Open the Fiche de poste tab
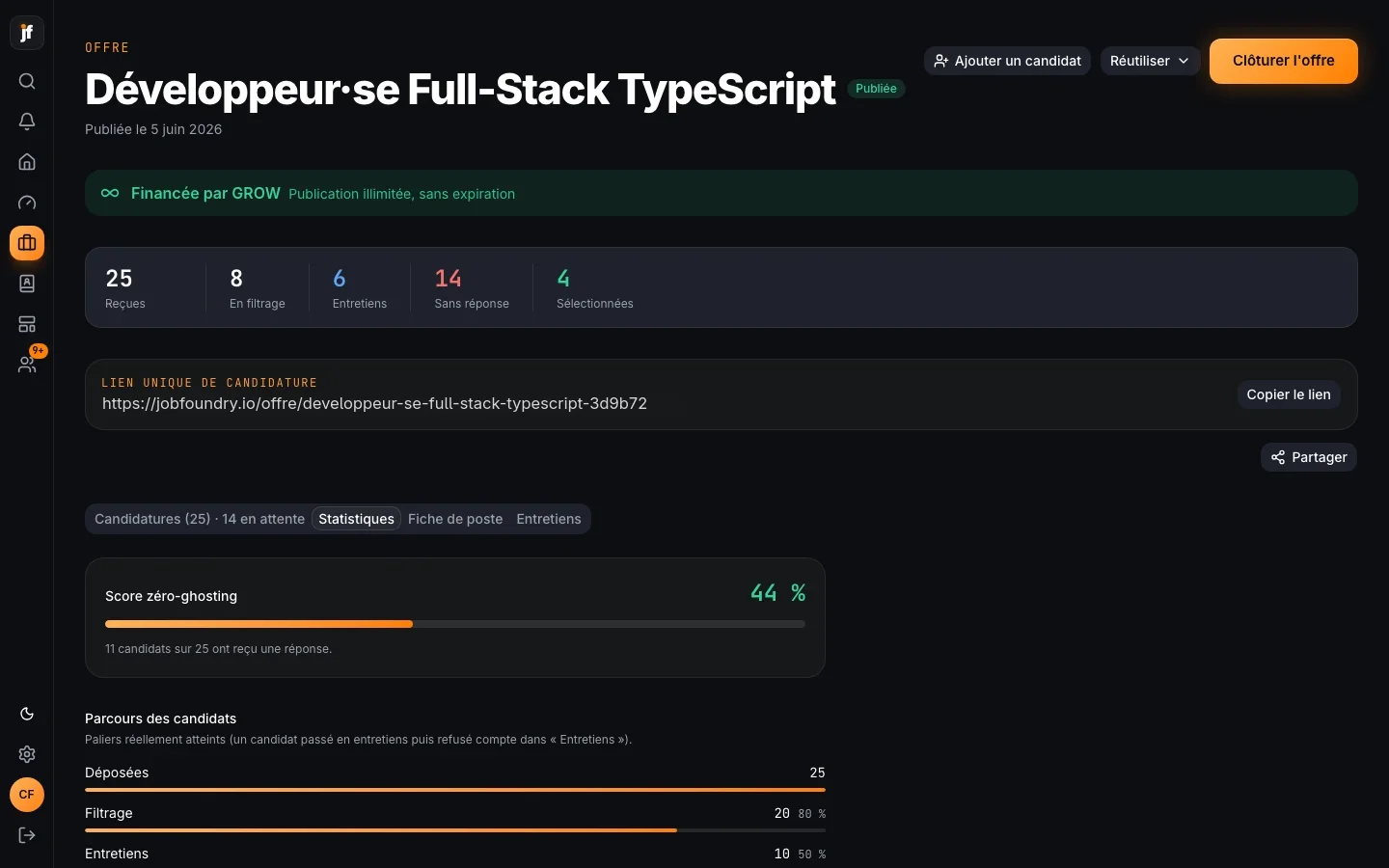 point(455,519)
